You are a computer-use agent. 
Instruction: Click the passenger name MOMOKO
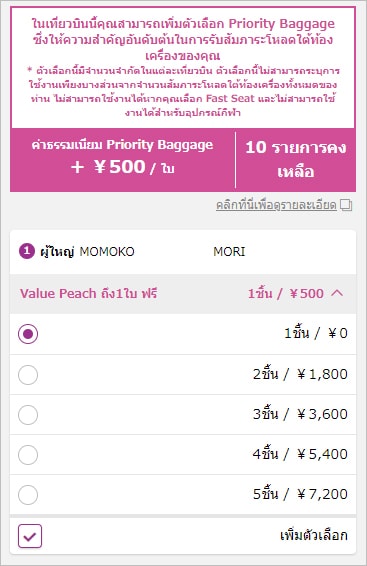pos(107,252)
